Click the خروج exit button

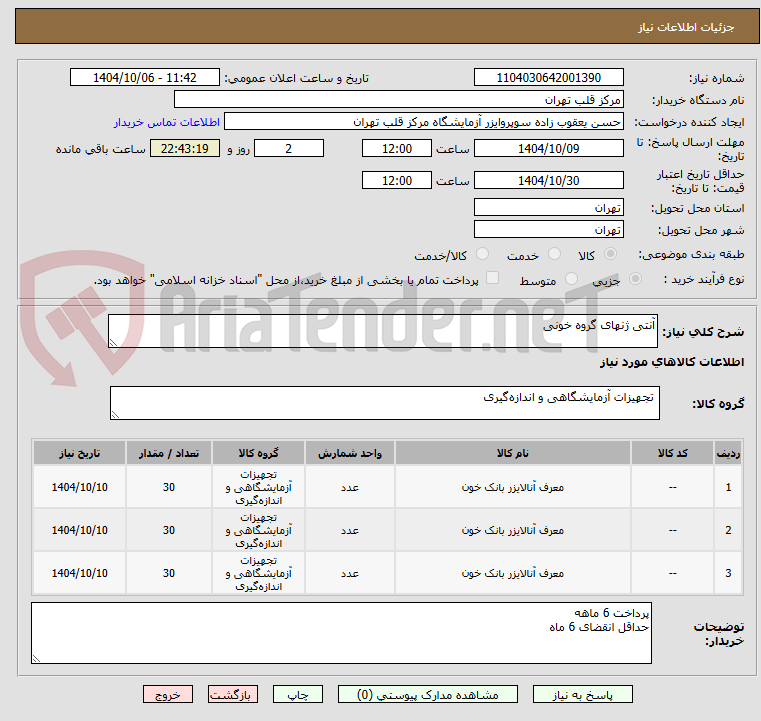tap(167, 694)
